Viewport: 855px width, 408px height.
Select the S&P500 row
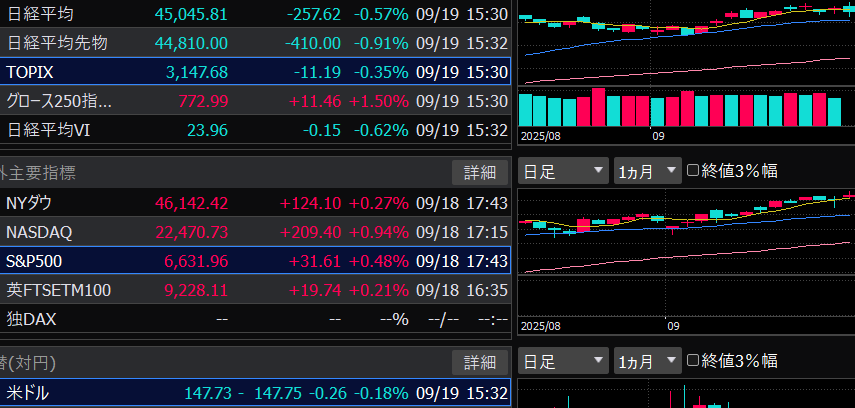point(255,261)
